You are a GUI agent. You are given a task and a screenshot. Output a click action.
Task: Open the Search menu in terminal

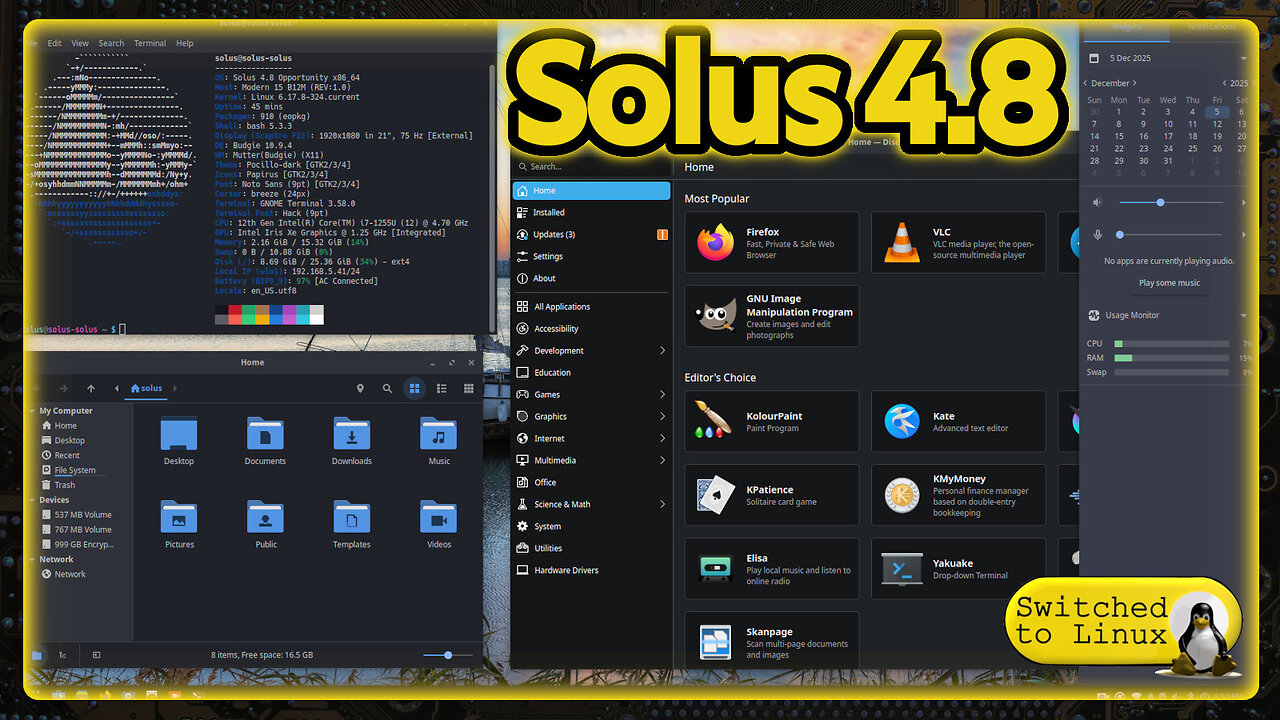point(111,43)
